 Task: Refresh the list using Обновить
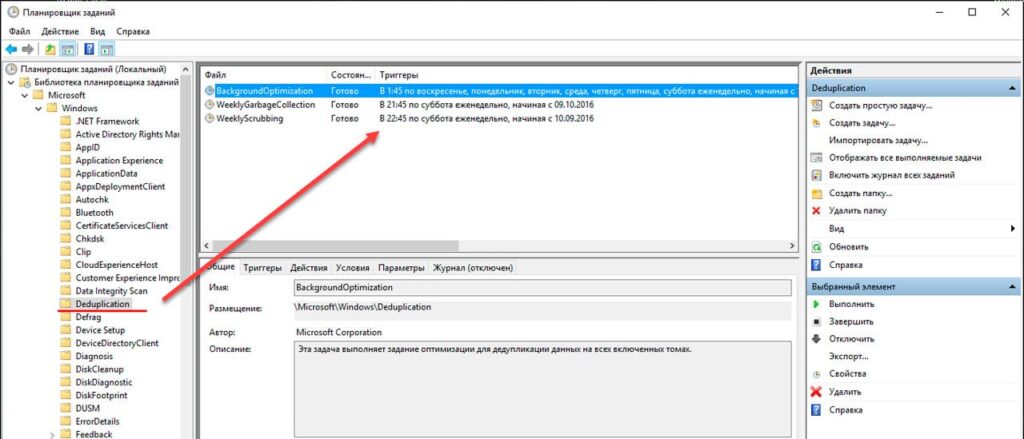pos(847,246)
